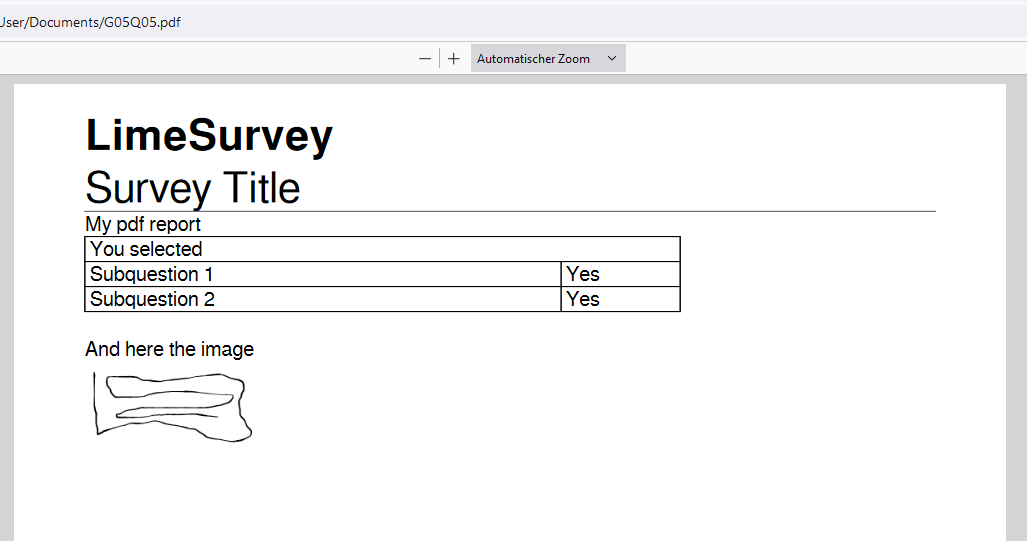The width and height of the screenshot is (1027, 541).
Task: Click the Yes answer for Subquestion 1
Action: [x=620, y=274]
